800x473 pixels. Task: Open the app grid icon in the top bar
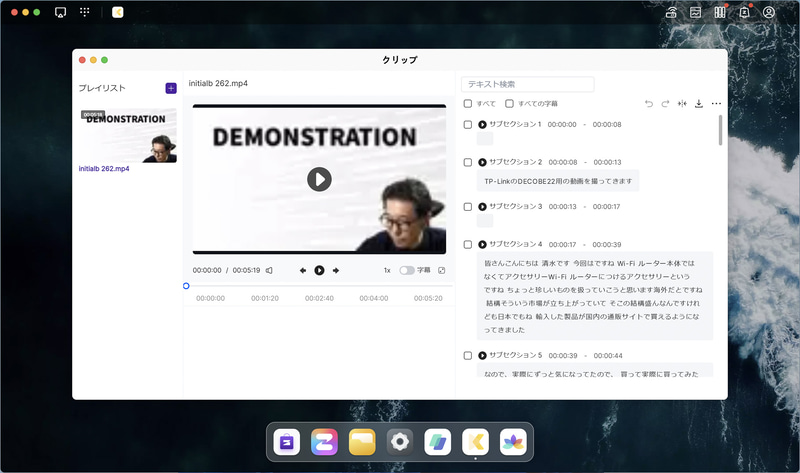tap(85, 12)
